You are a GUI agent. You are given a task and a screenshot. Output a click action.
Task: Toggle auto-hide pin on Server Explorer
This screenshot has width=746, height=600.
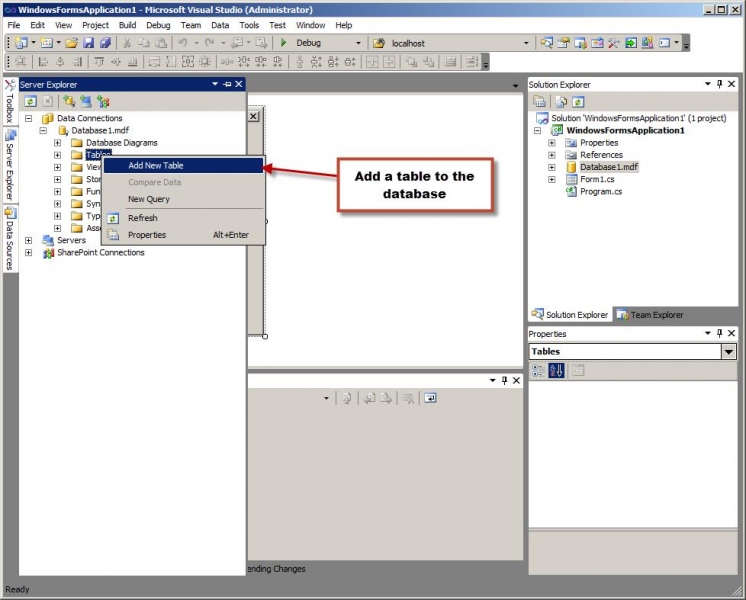pos(227,84)
